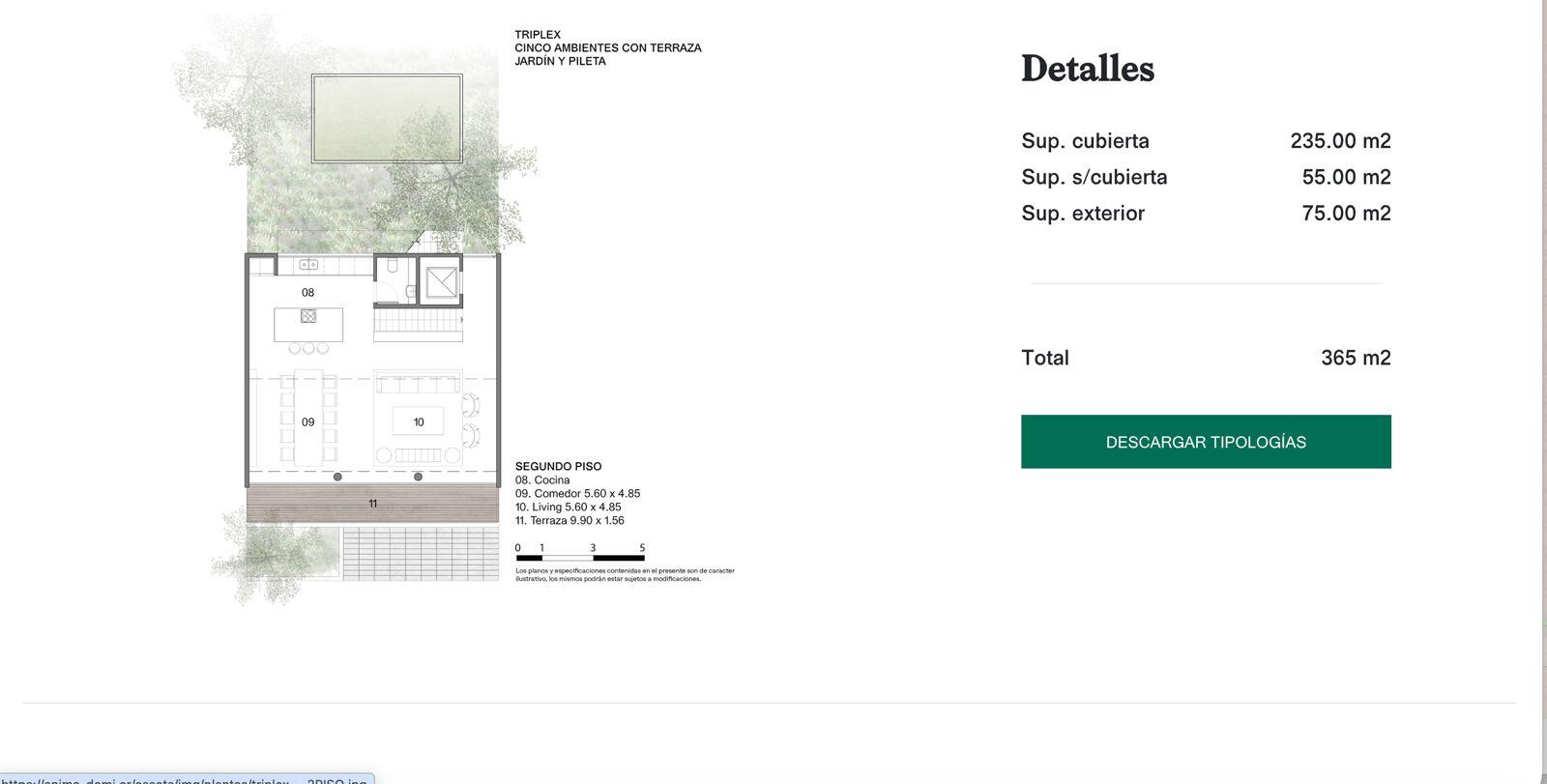The height and width of the screenshot is (784, 1547).
Task: Select the SEGUNDO PISO heading
Action: pos(558,467)
